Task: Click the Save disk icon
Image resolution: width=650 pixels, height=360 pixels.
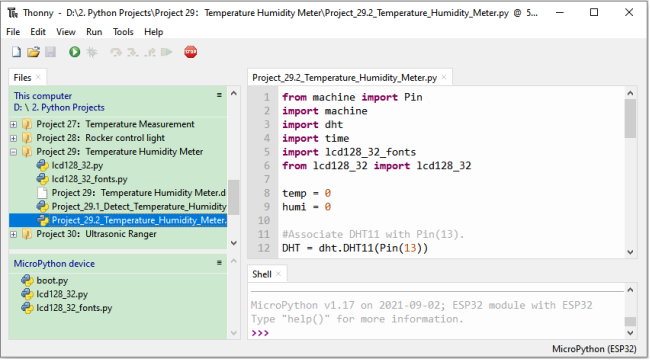Action: coord(51,52)
